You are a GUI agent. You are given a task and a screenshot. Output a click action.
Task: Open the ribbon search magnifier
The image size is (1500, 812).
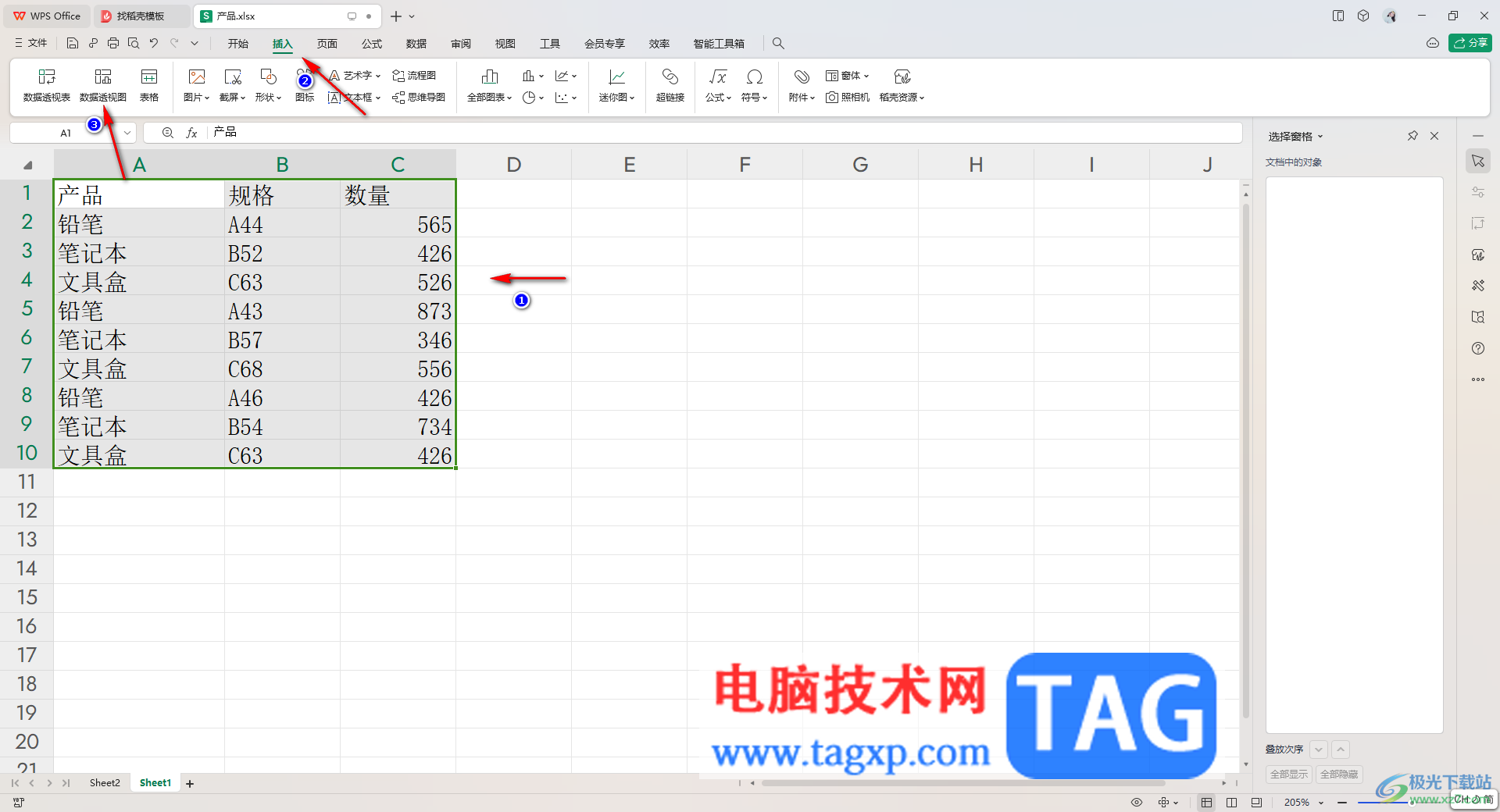click(778, 44)
